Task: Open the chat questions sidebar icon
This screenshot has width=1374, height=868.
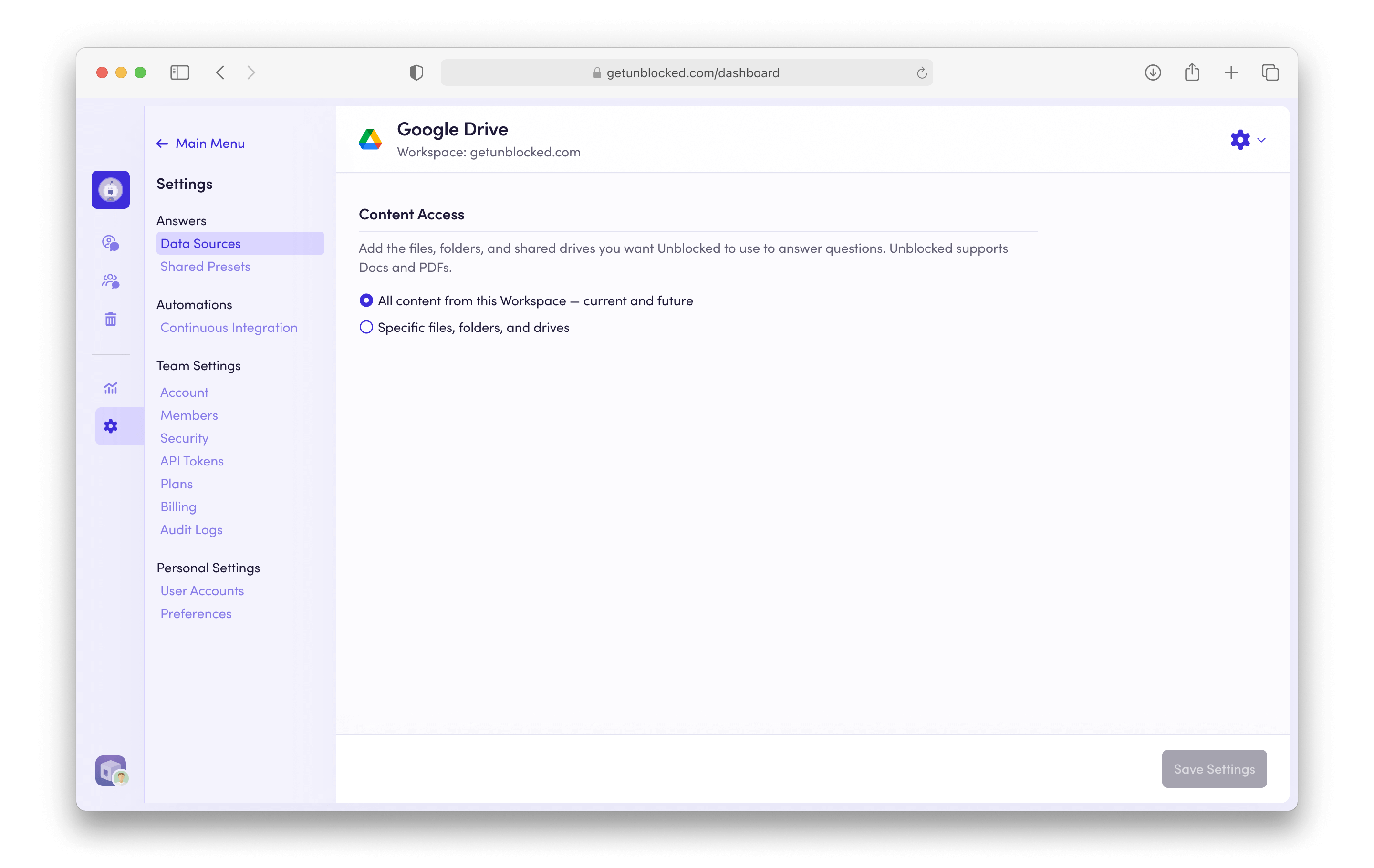Action: (110, 243)
